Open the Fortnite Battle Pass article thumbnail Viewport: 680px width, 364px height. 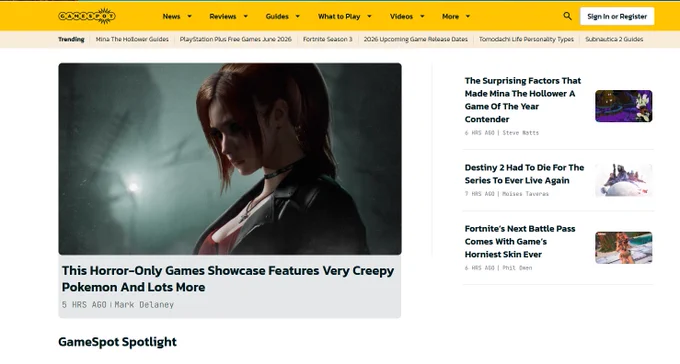pos(624,247)
